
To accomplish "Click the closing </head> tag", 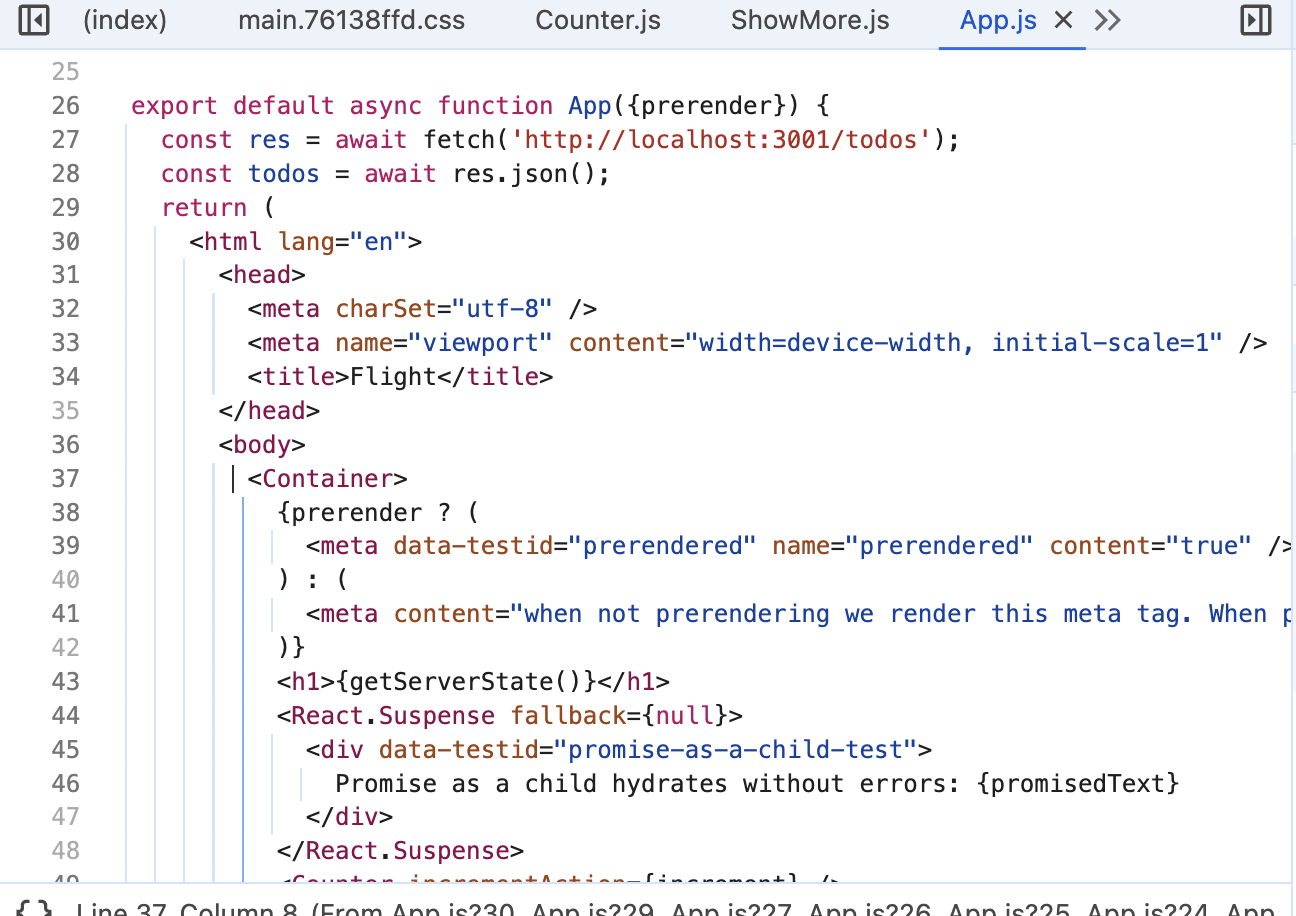I will coord(269,411).
